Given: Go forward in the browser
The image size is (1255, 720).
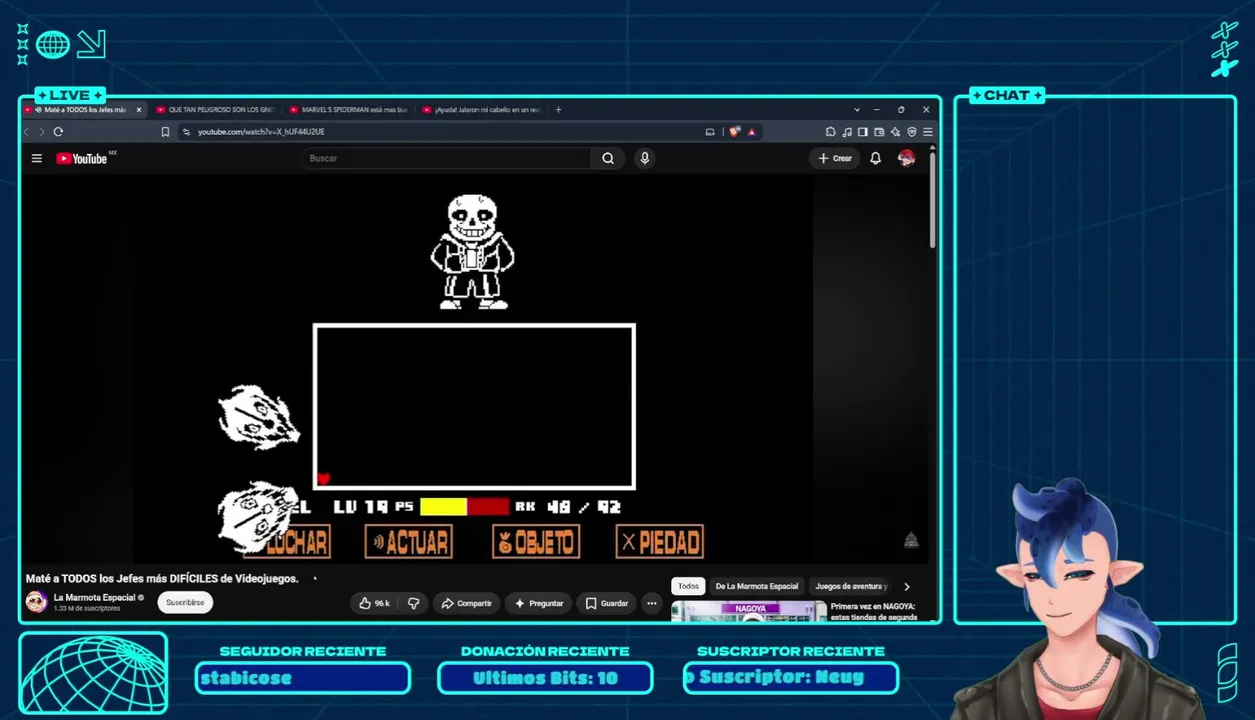Looking at the screenshot, I should coord(41,132).
